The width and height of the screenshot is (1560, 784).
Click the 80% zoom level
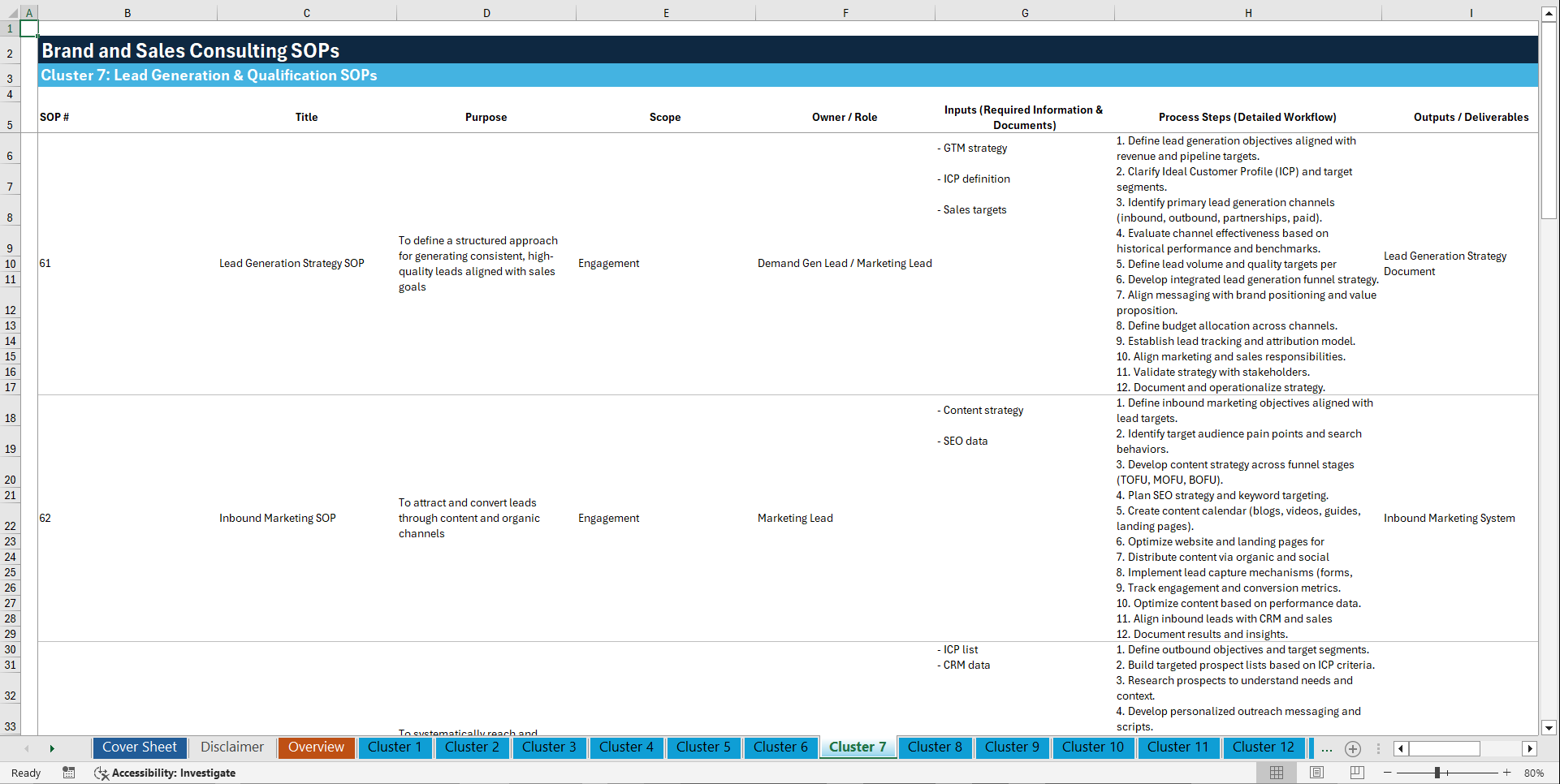coord(1534,773)
